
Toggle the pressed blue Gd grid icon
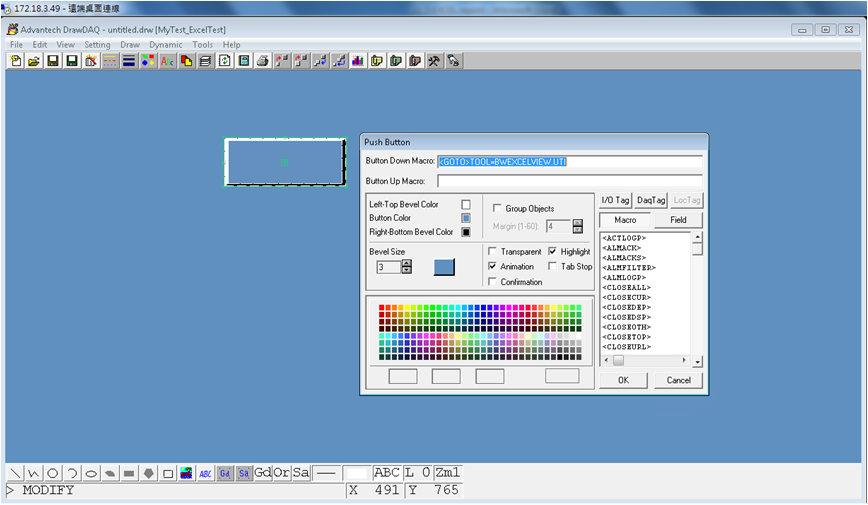[x=225, y=473]
